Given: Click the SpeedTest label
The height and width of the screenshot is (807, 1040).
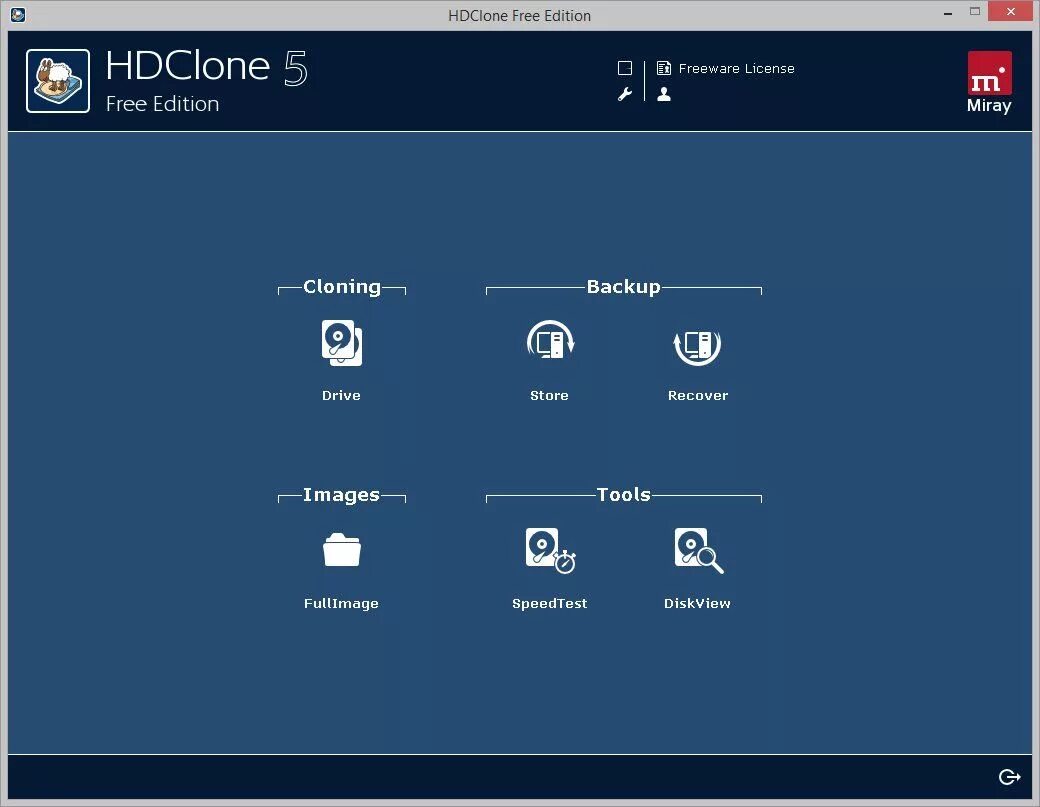Looking at the screenshot, I should click(550, 603).
